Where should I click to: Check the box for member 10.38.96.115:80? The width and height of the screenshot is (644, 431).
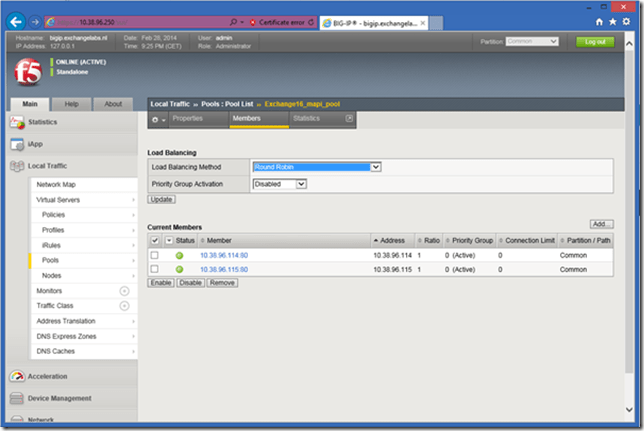tap(154, 270)
